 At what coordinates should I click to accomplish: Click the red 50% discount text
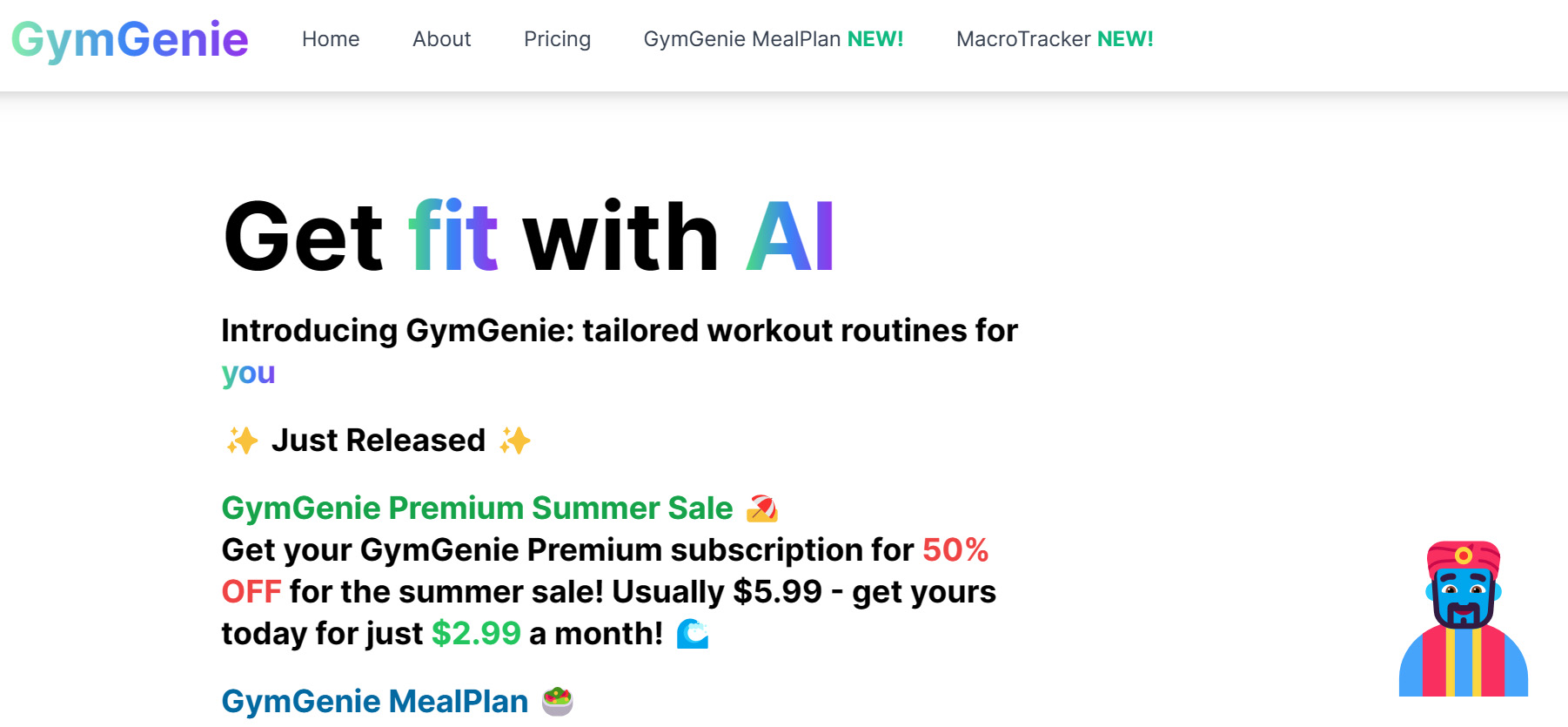pyautogui.click(x=955, y=550)
